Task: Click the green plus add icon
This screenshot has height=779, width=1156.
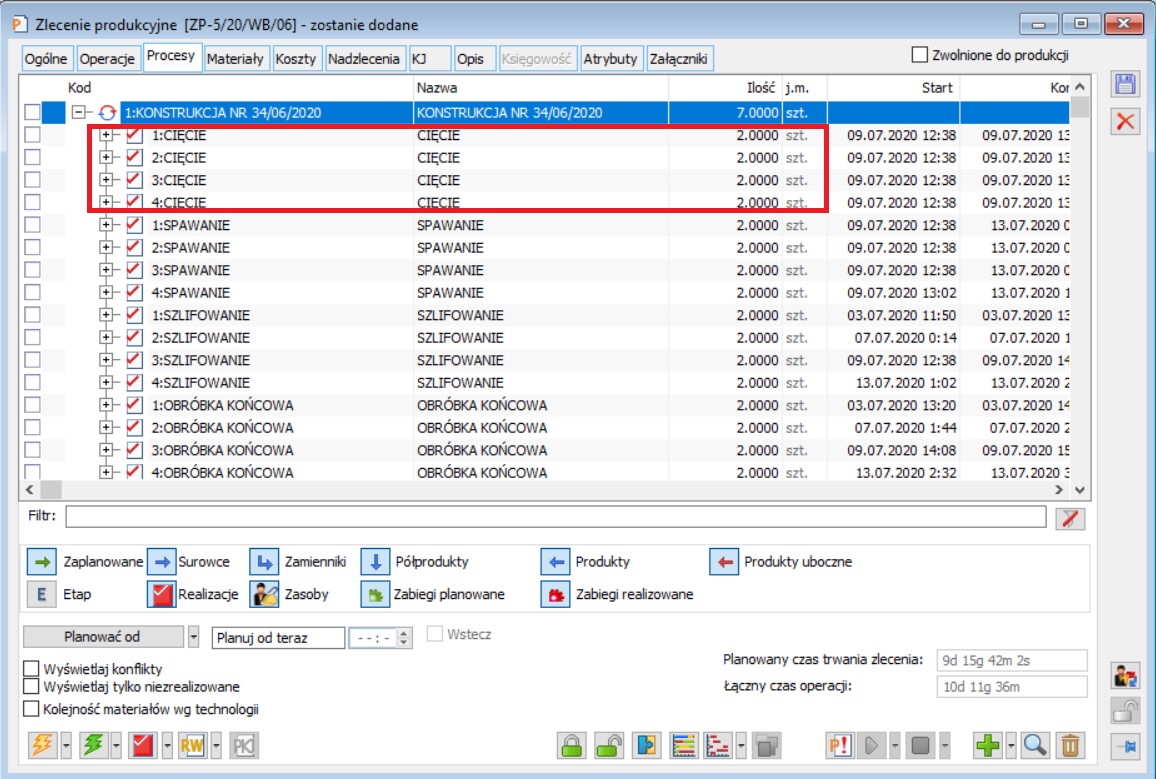Action: (x=987, y=745)
